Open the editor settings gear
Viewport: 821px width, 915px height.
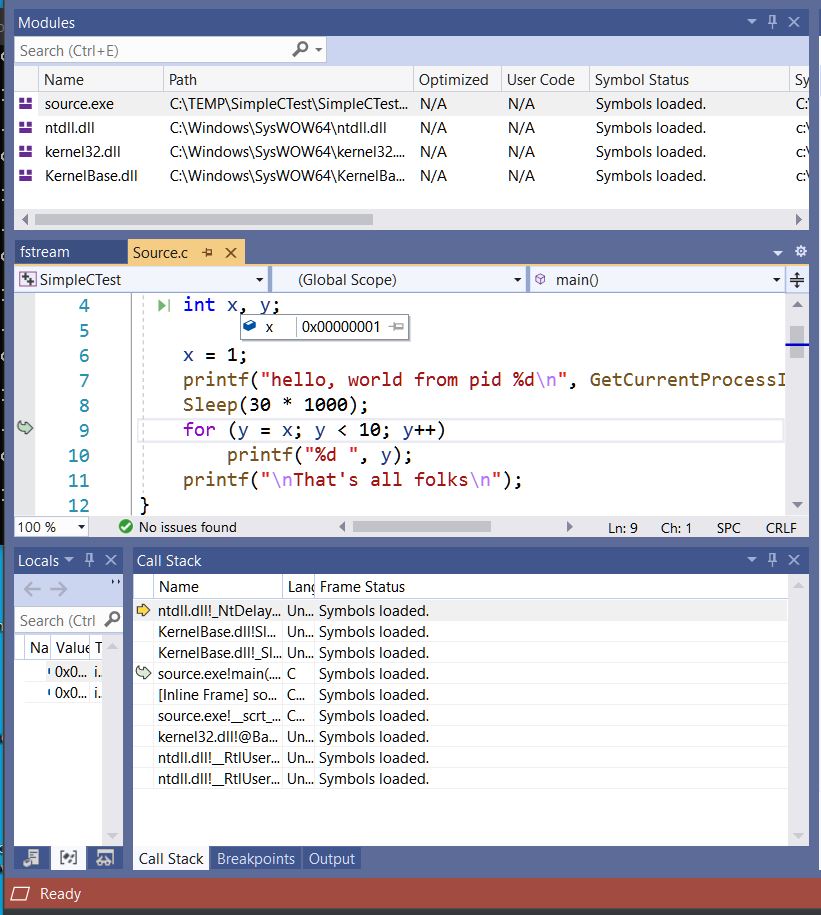point(801,251)
